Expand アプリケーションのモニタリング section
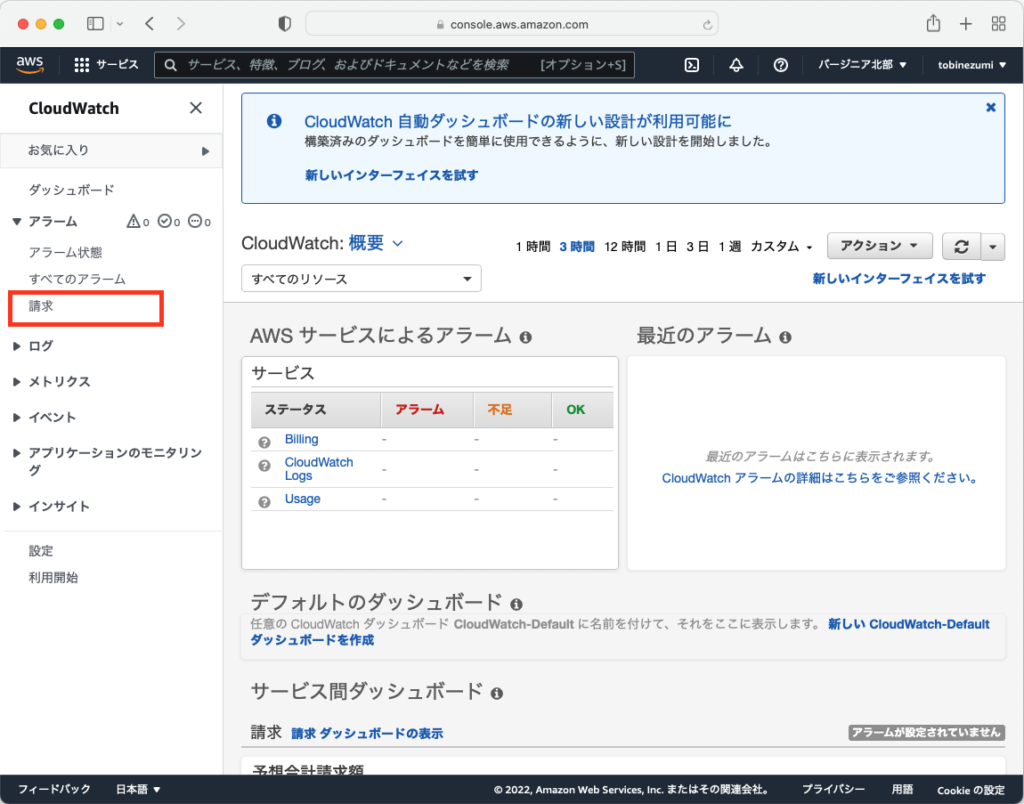Screen dimensions: 1024x804 tap(17, 453)
